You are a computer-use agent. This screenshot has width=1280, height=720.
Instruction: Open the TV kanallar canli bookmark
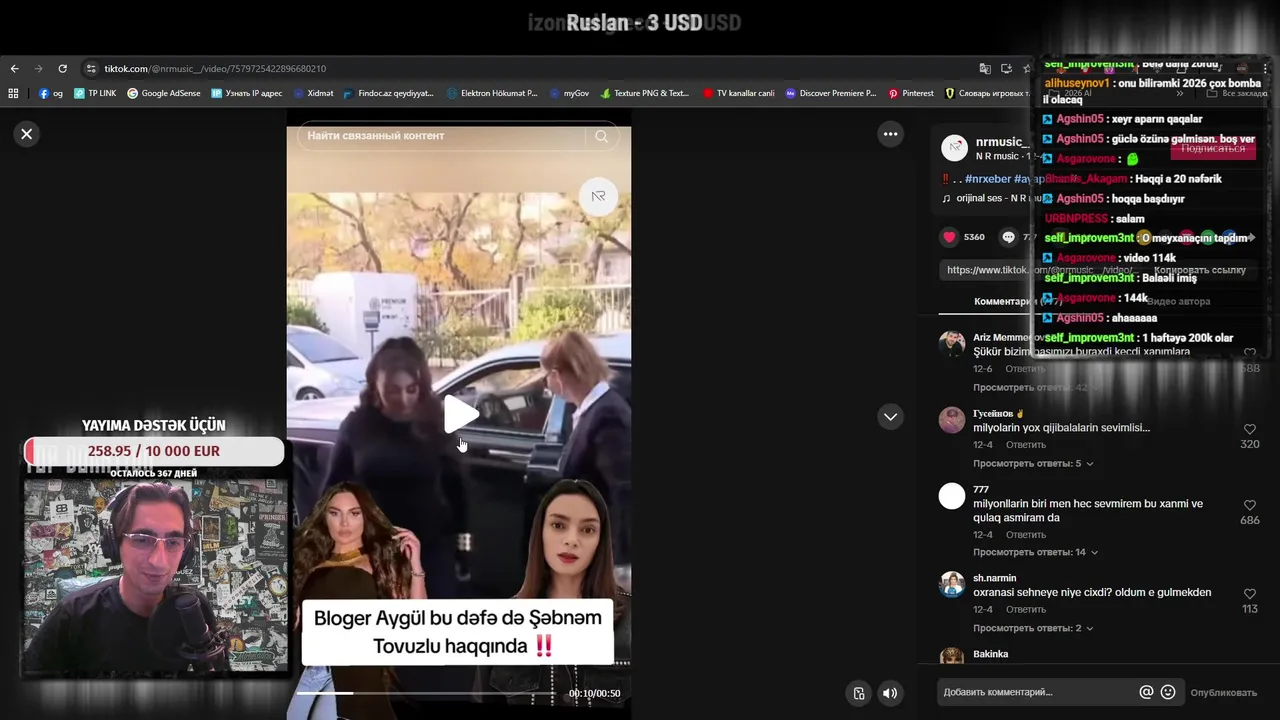coord(738,93)
